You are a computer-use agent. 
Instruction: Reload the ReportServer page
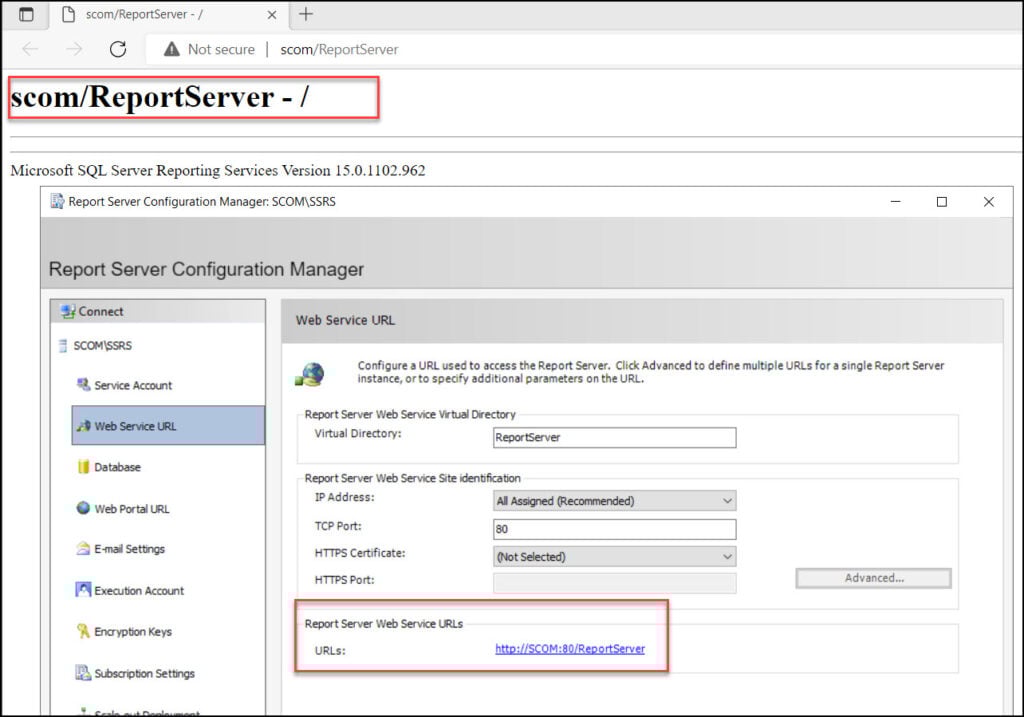(x=118, y=49)
